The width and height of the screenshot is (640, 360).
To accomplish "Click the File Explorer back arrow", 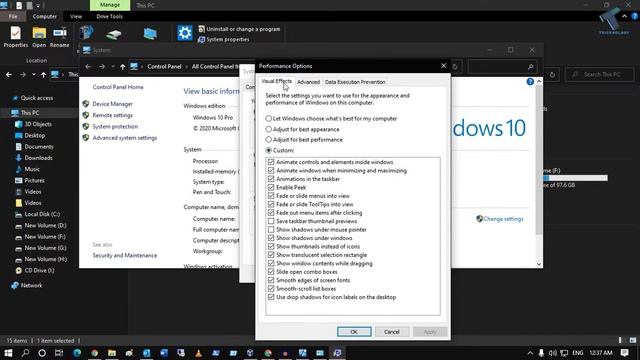I will point(9,75).
